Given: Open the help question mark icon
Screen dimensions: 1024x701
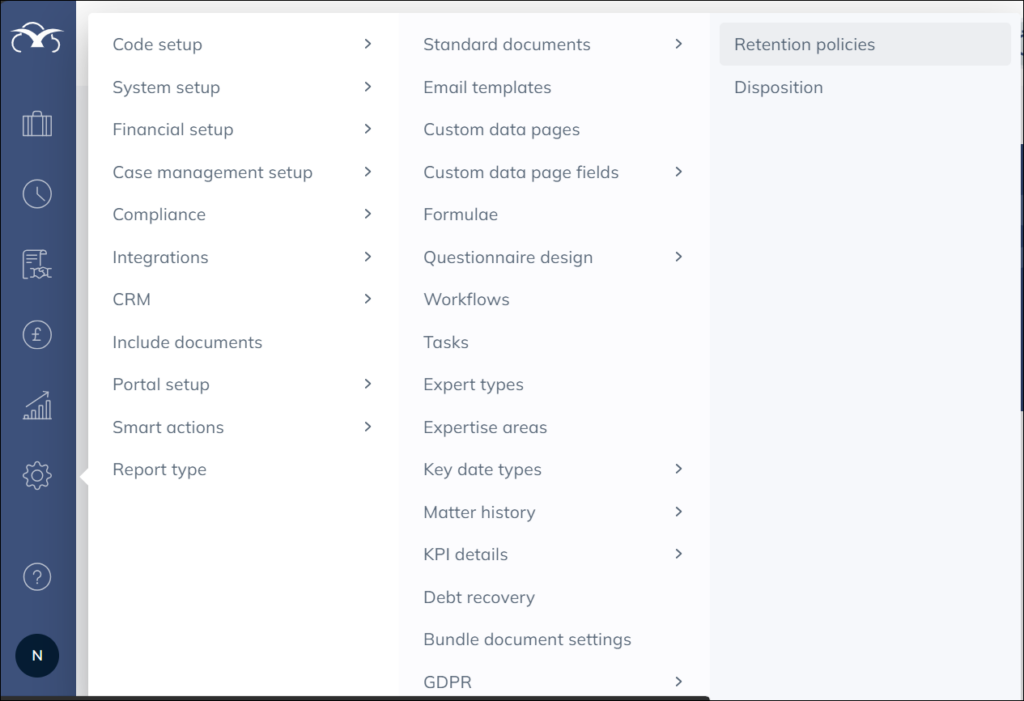Looking at the screenshot, I should (x=37, y=577).
